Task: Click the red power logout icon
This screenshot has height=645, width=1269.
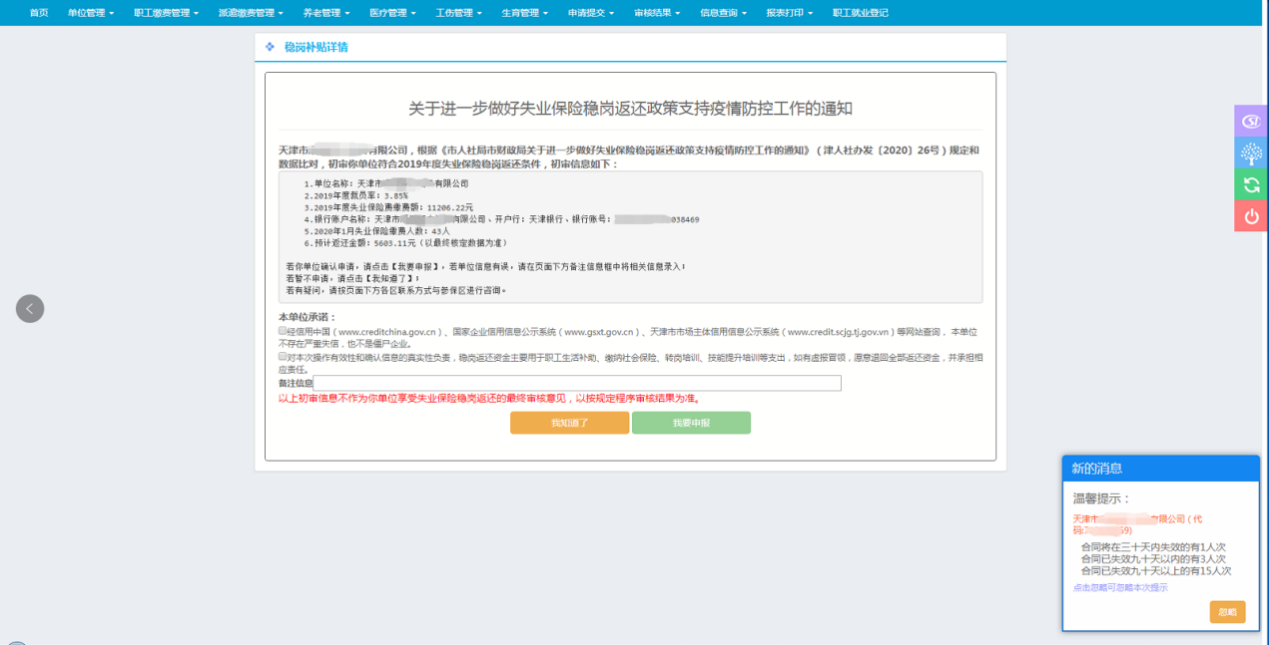Action: click(x=1251, y=216)
